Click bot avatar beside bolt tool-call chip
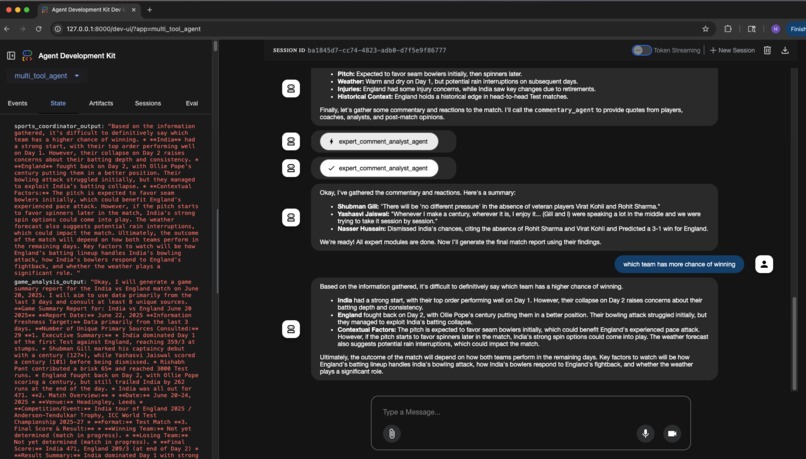 click(291, 141)
